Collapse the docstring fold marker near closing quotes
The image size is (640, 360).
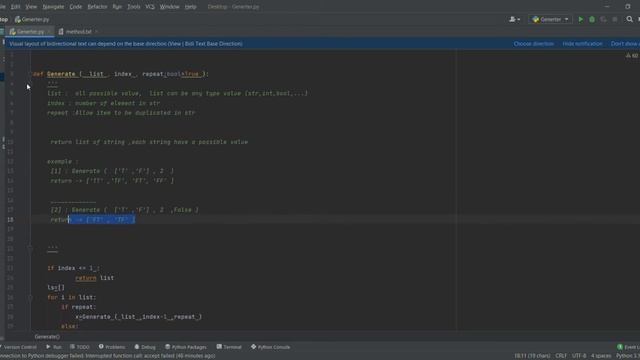pos(30,248)
